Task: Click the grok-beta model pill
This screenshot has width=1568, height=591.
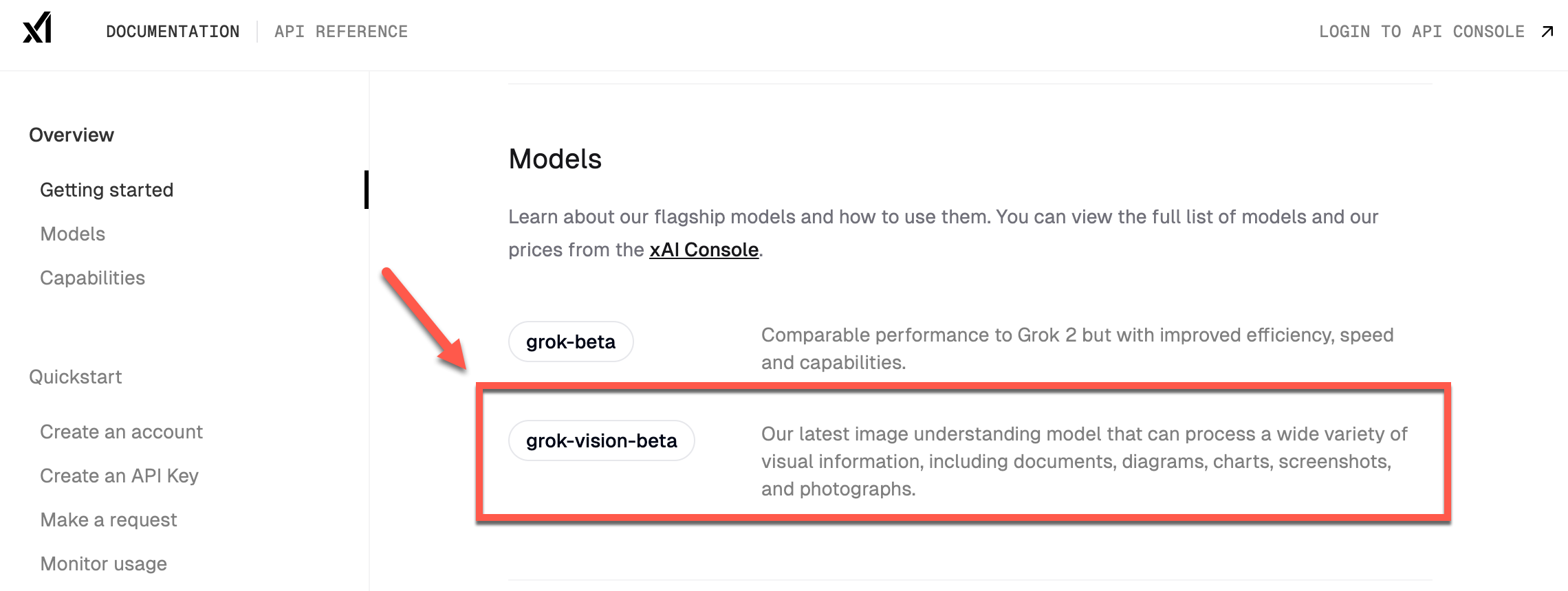Action: pos(571,342)
